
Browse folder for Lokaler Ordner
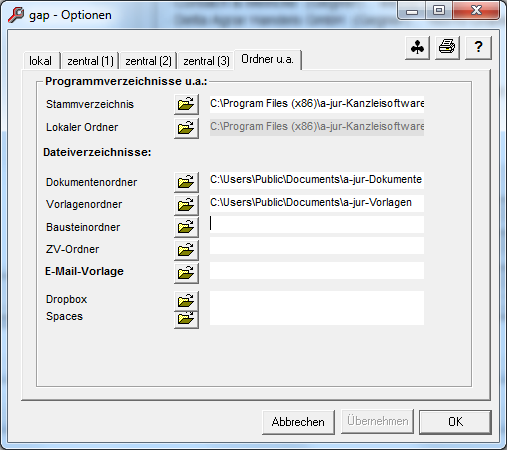pyautogui.click(x=186, y=128)
